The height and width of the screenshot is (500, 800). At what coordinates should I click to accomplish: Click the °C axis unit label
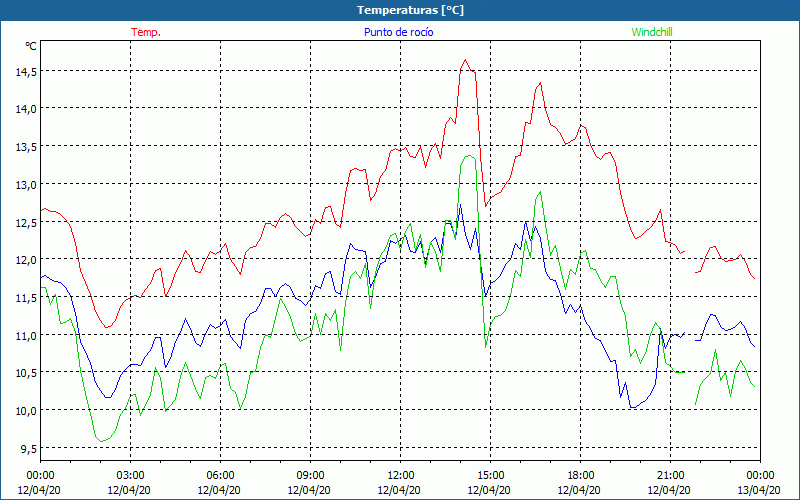click(31, 46)
